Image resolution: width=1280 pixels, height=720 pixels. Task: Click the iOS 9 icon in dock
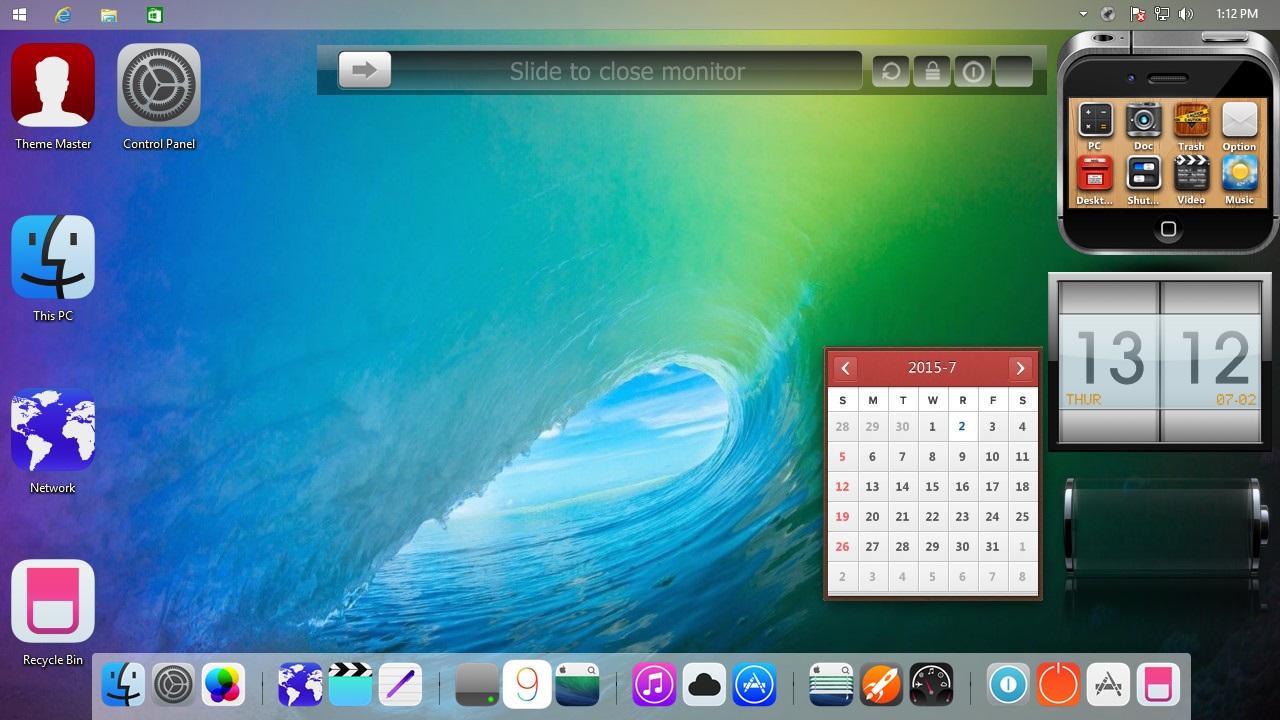[527, 685]
